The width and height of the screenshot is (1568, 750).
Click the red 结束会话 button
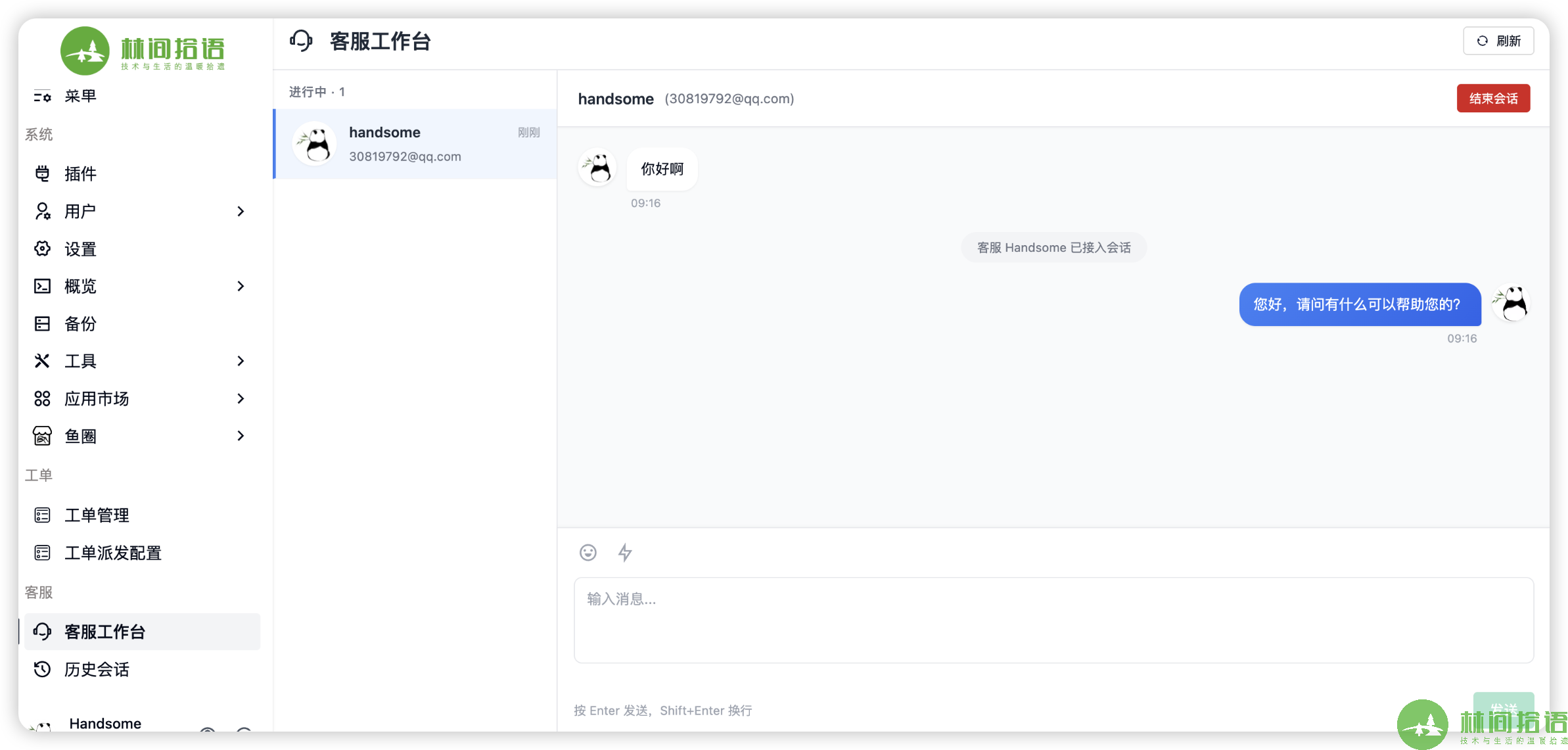tap(1493, 99)
